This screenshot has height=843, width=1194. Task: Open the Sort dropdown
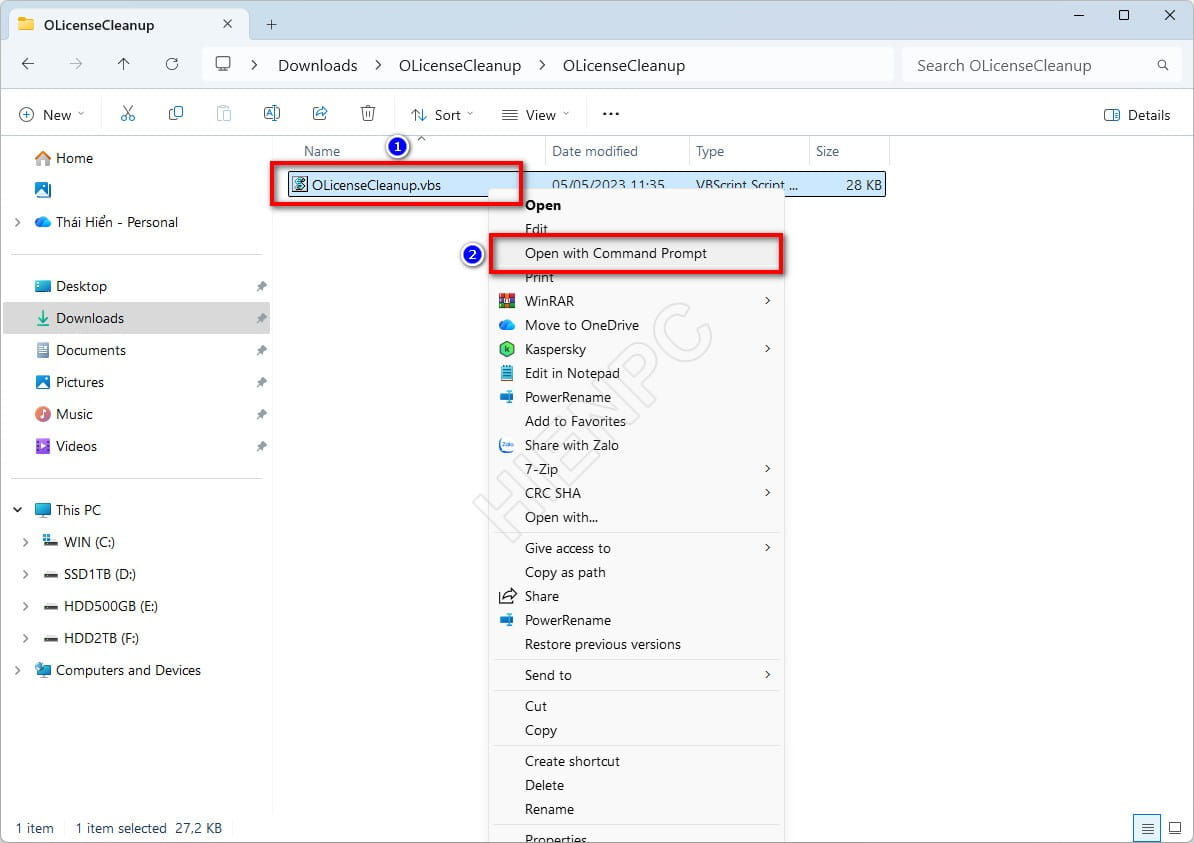click(442, 115)
